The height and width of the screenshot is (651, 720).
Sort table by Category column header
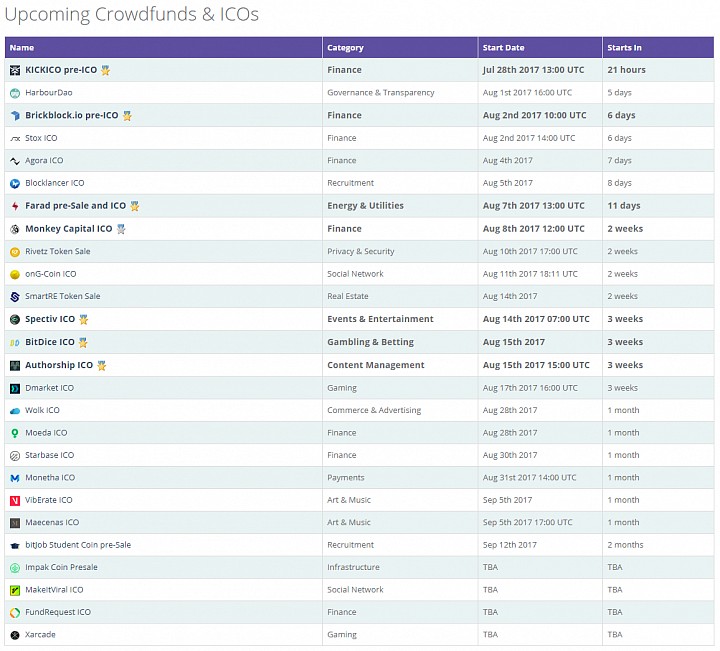(x=400, y=48)
